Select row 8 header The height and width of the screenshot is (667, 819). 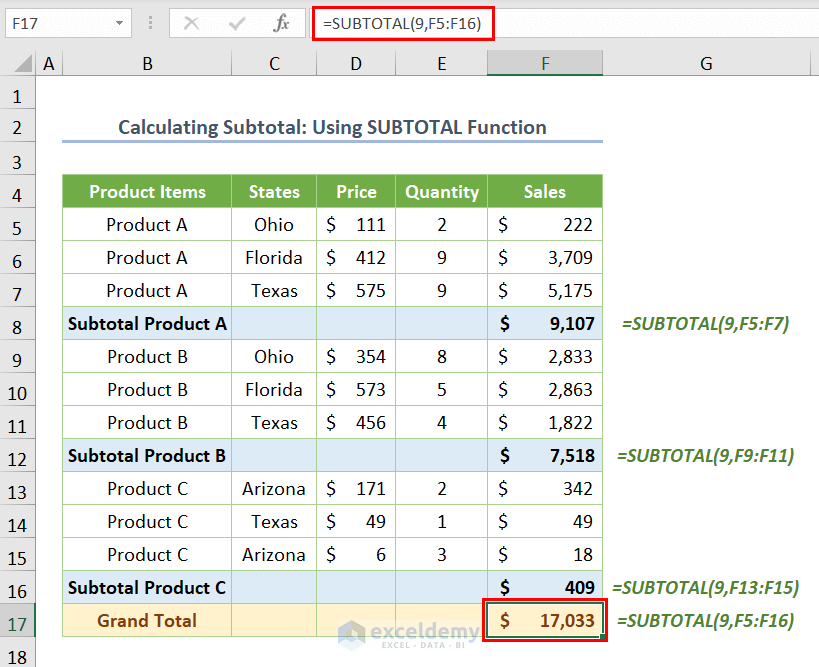[x=17, y=324]
